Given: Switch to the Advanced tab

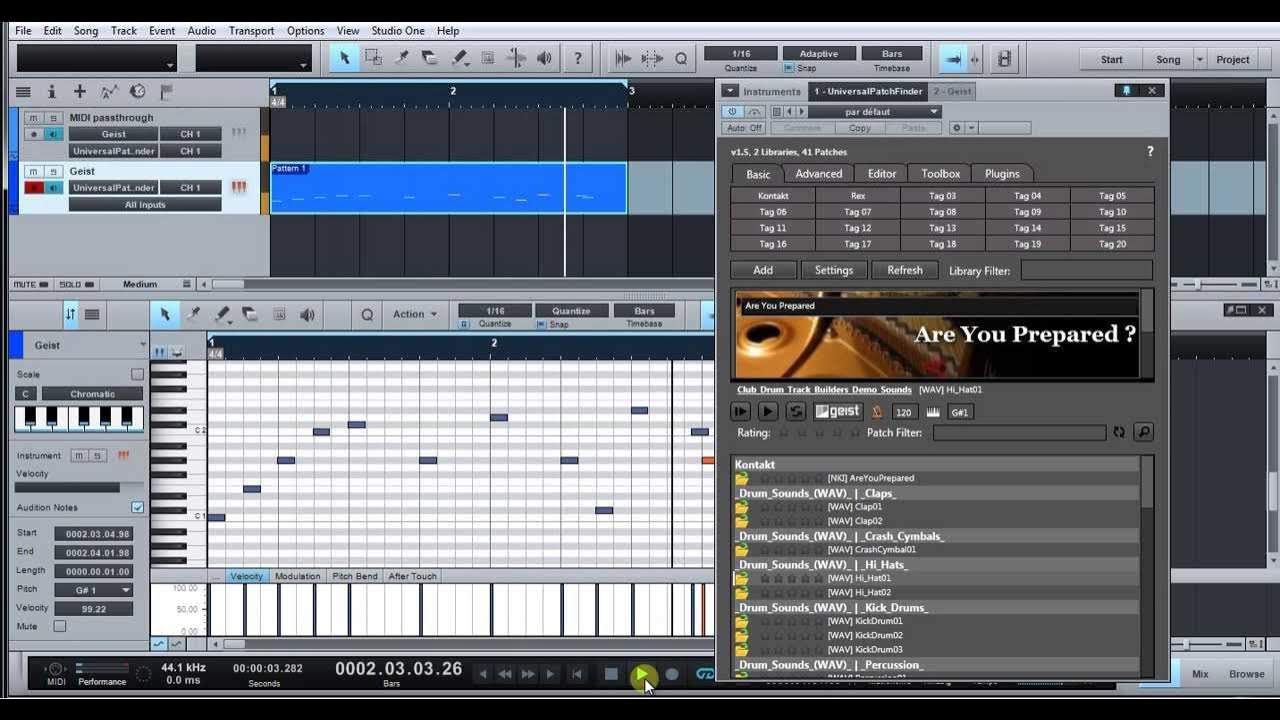Looking at the screenshot, I should point(819,174).
